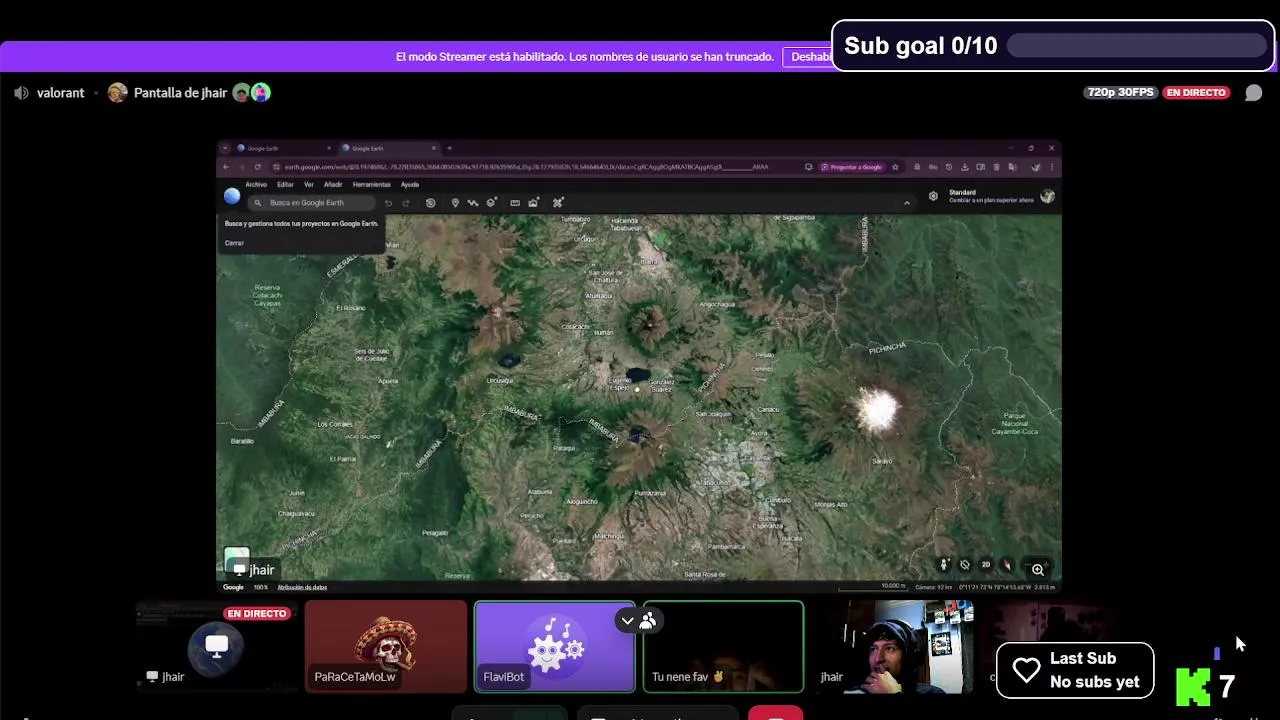The width and height of the screenshot is (1280, 720).
Task: Click the redo arrow in Google Earth toolbar
Action: pos(405,203)
